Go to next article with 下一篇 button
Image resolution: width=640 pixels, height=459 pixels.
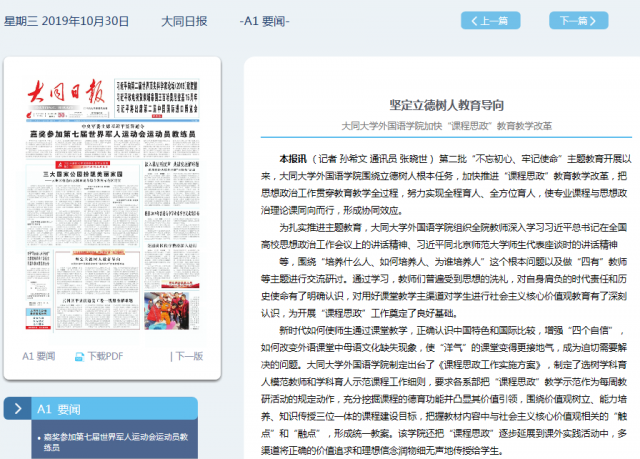pyautogui.click(x=578, y=20)
